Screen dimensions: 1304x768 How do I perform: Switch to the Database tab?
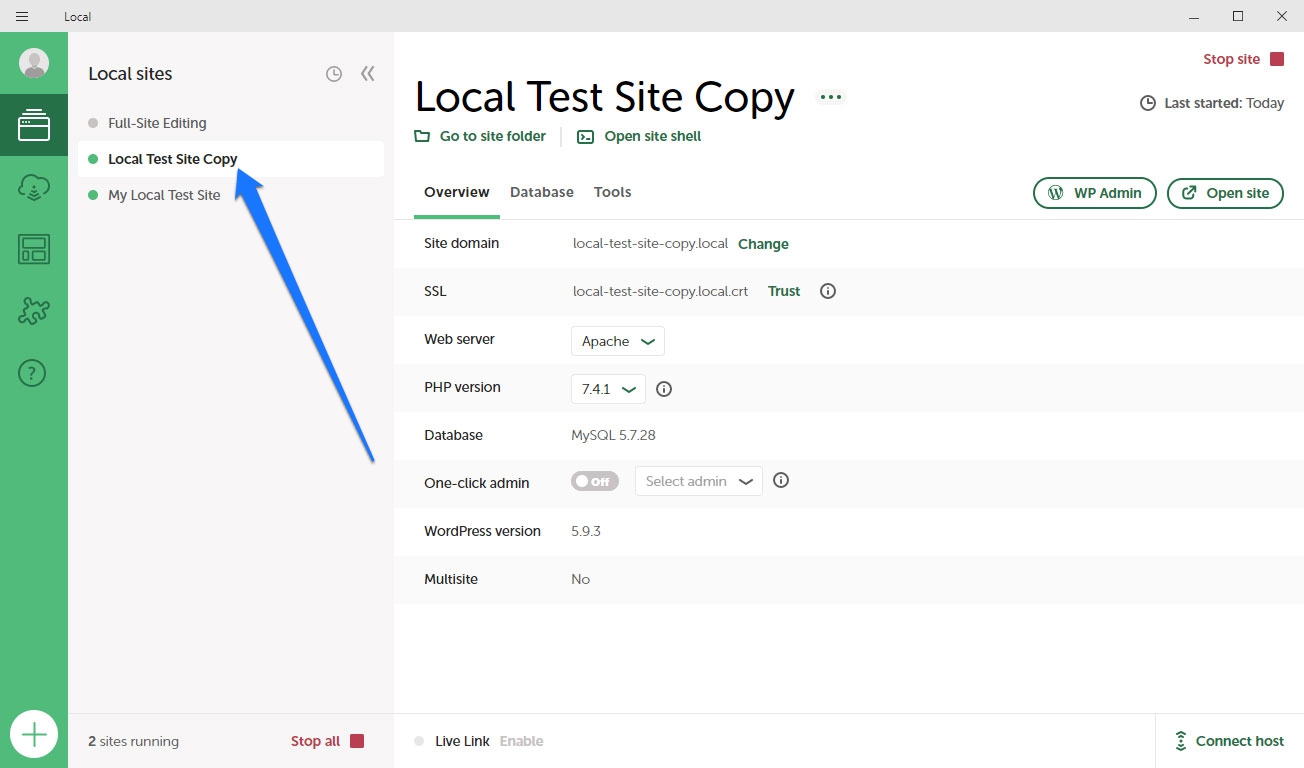click(x=542, y=192)
